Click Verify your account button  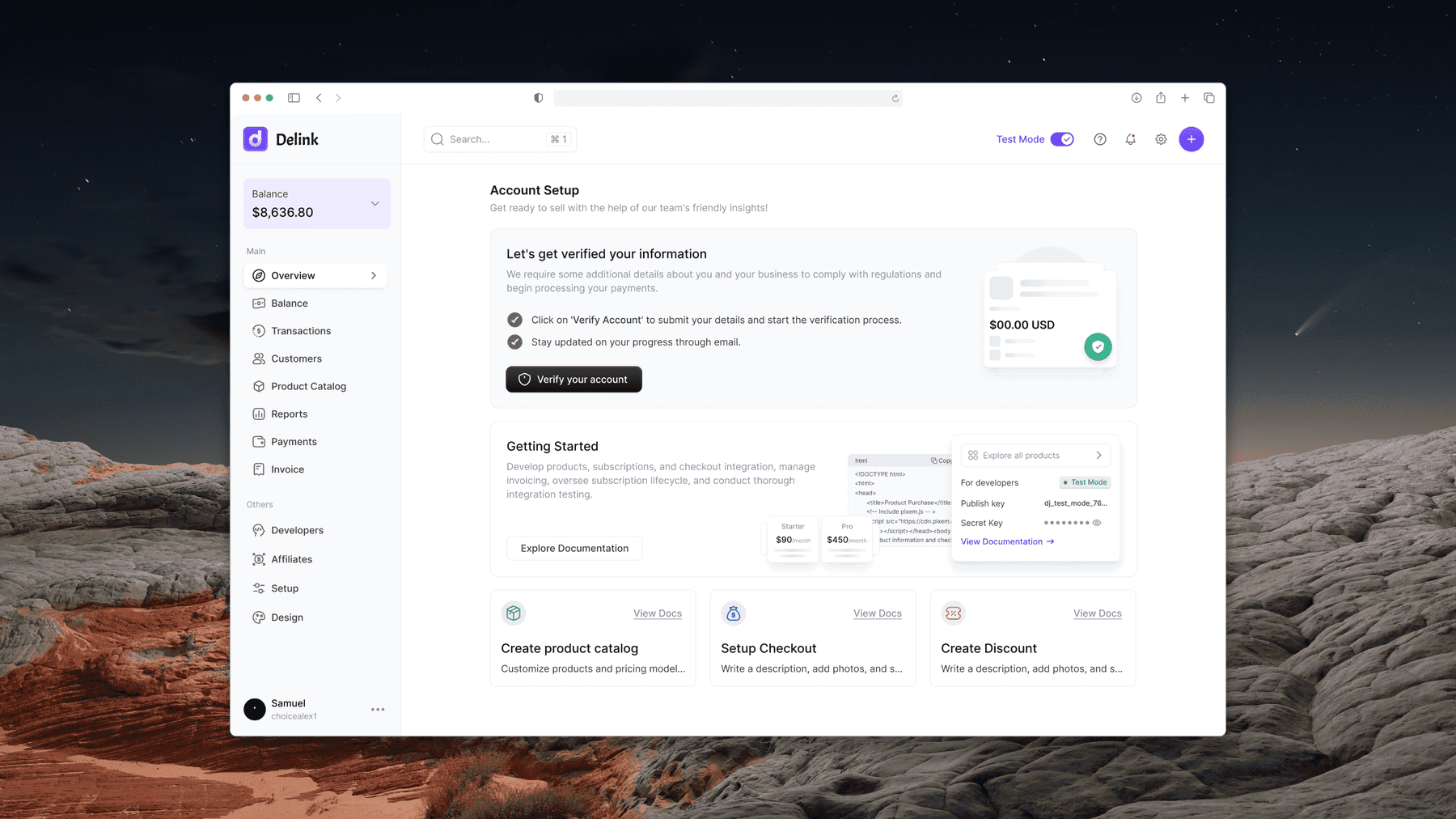click(574, 380)
